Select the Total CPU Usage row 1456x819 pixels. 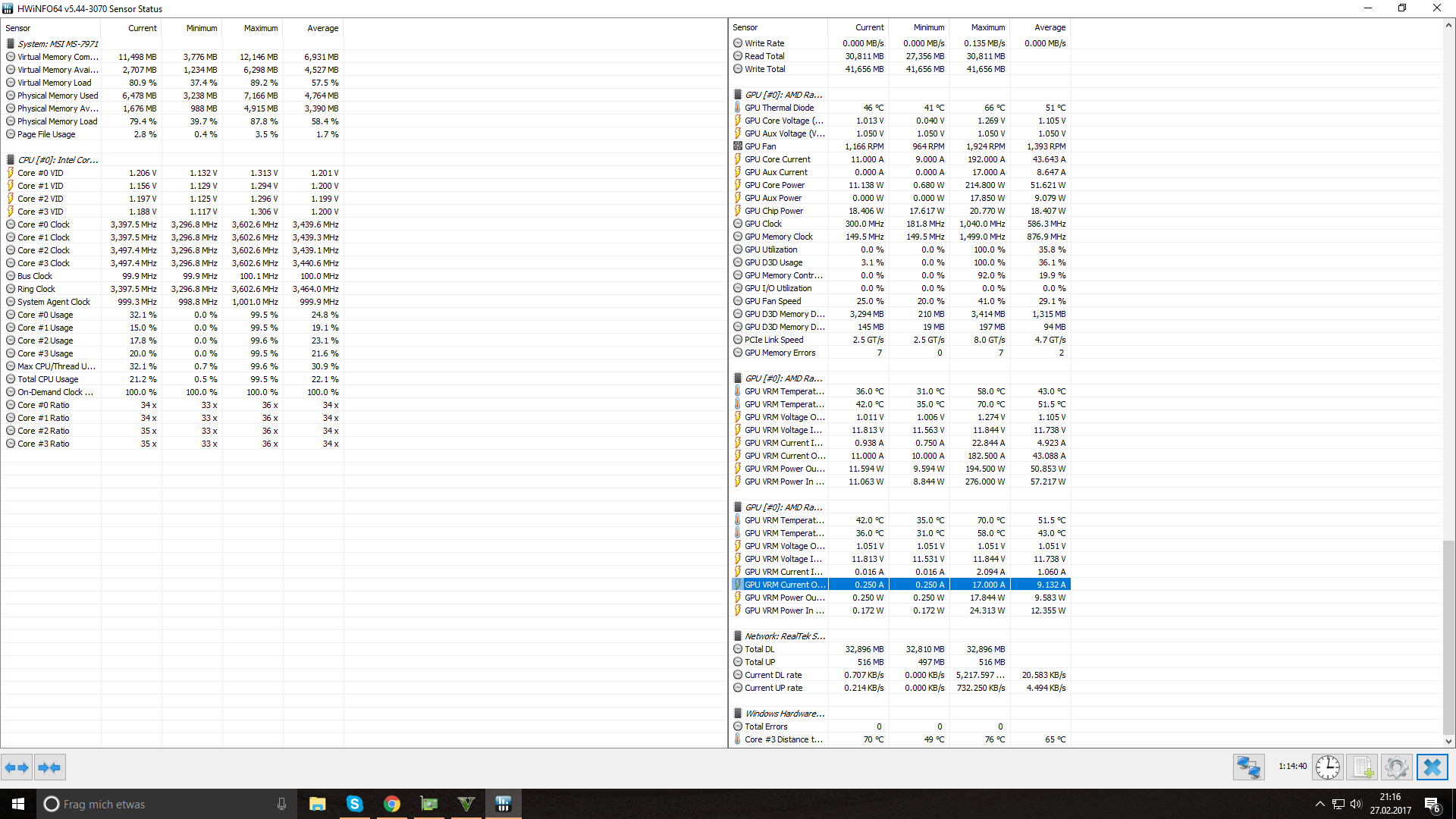coord(48,379)
